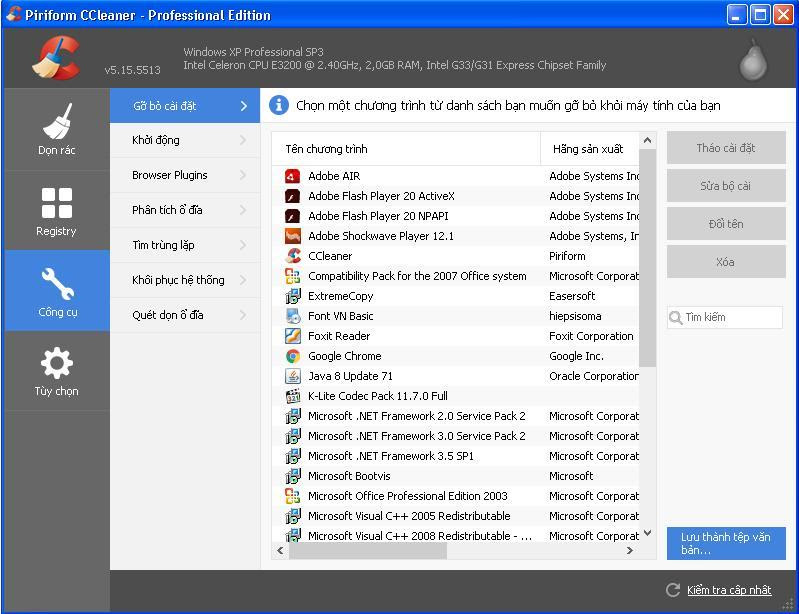
Task: Open the Registry section
Action: pos(57,210)
